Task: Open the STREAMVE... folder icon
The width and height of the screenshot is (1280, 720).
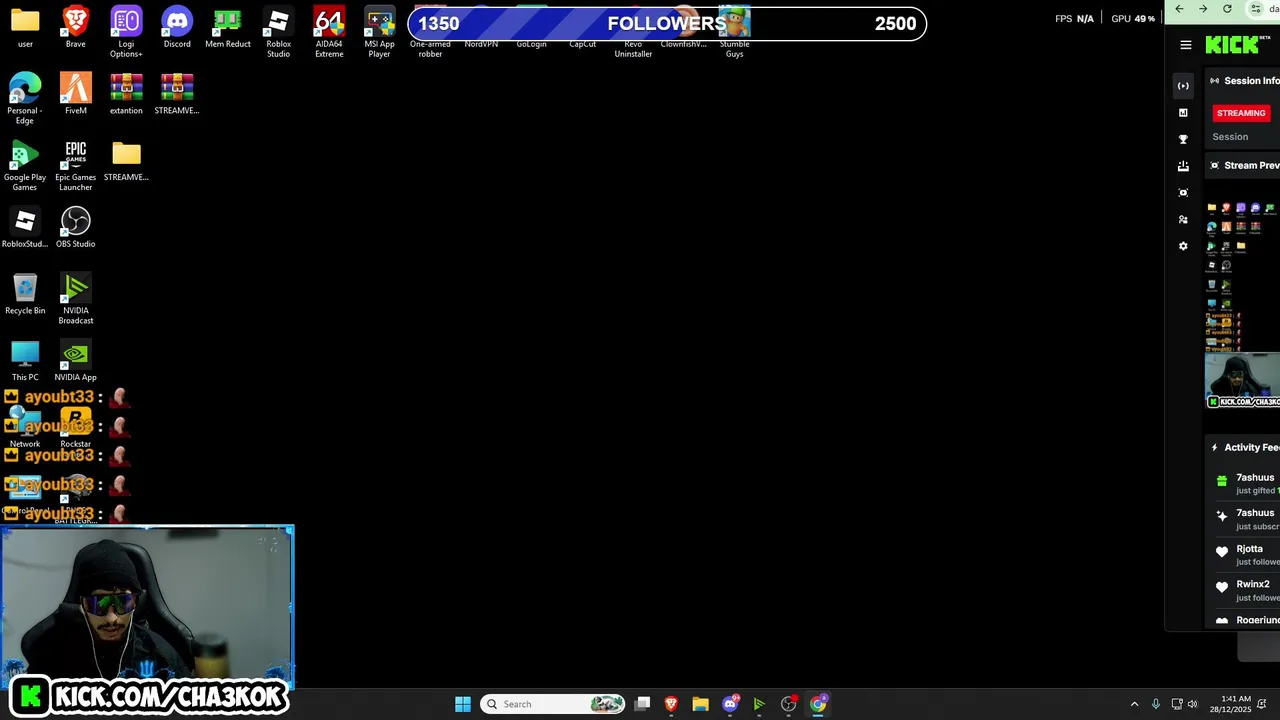Action: pyautogui.click(x=126, y=160)
